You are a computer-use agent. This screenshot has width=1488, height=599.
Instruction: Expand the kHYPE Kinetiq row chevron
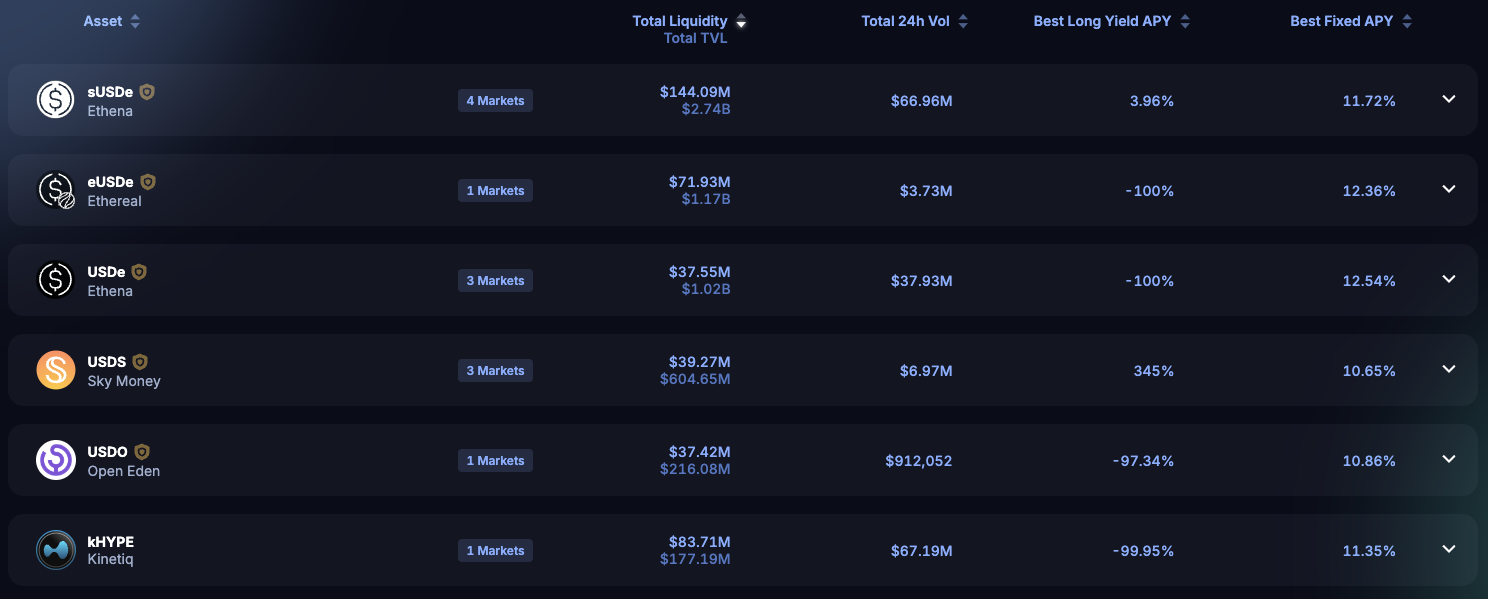click(1449, 549)
